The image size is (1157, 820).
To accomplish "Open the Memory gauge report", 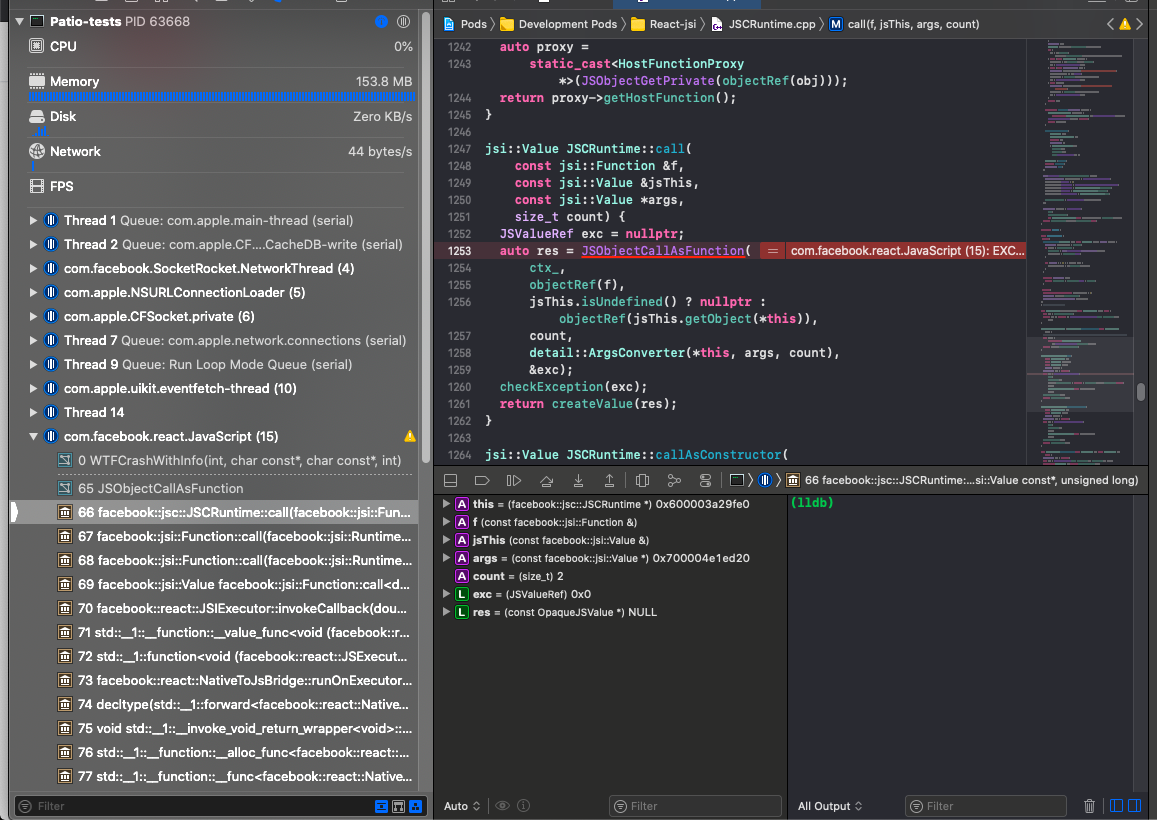I will click(220, 81).
